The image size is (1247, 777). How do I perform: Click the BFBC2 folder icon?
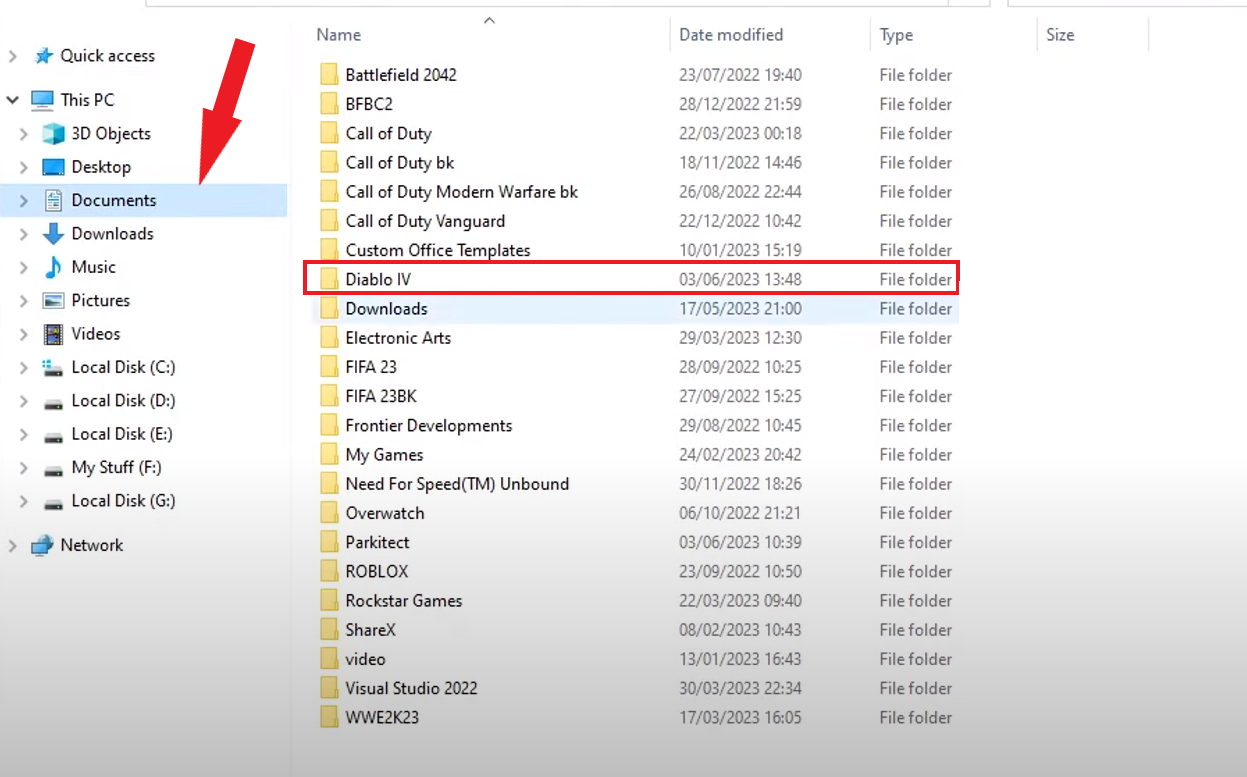point(329,104)
